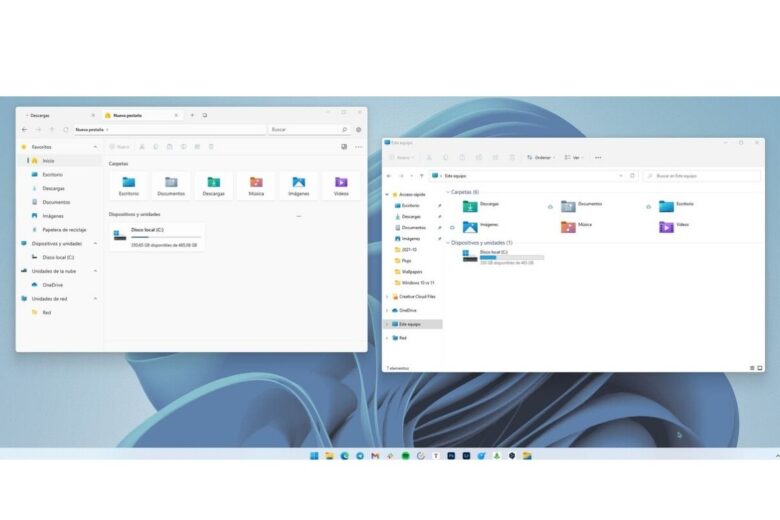
Task: Collapse Unidades de la nube section
Action: coord(95,271)
